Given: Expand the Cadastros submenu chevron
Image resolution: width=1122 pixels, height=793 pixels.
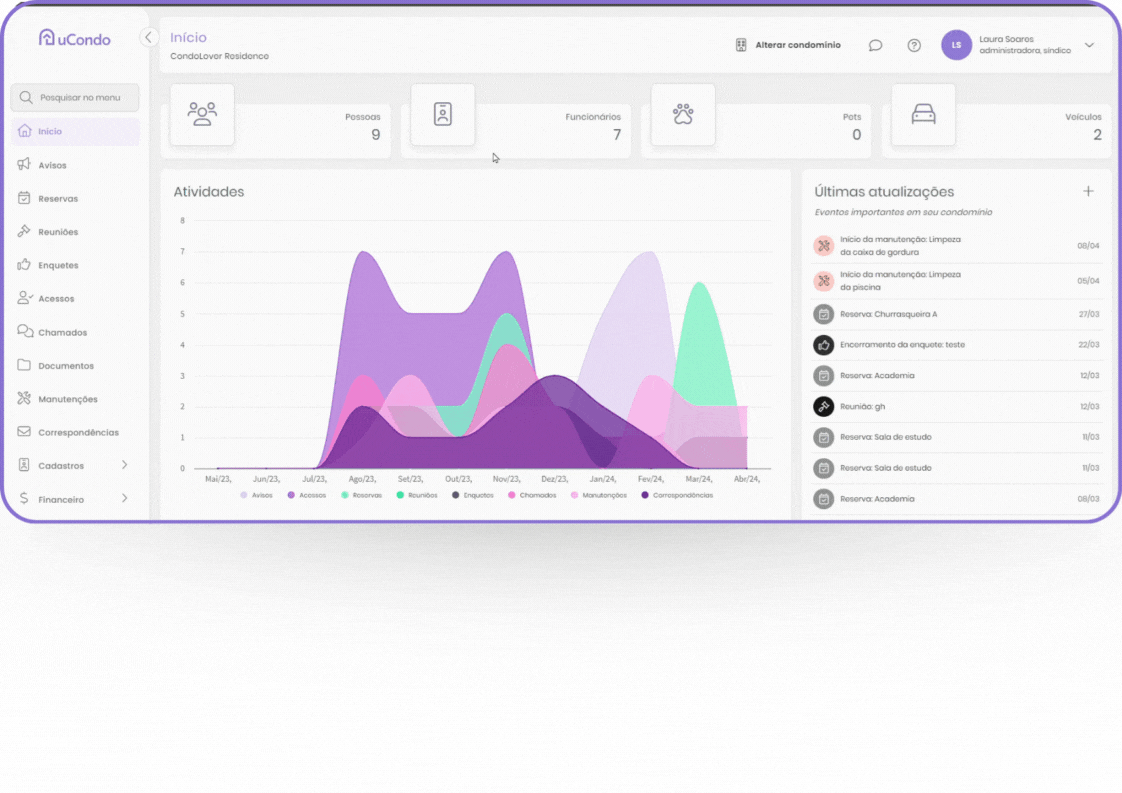Looking at the screenshot, I should [125, 465].
